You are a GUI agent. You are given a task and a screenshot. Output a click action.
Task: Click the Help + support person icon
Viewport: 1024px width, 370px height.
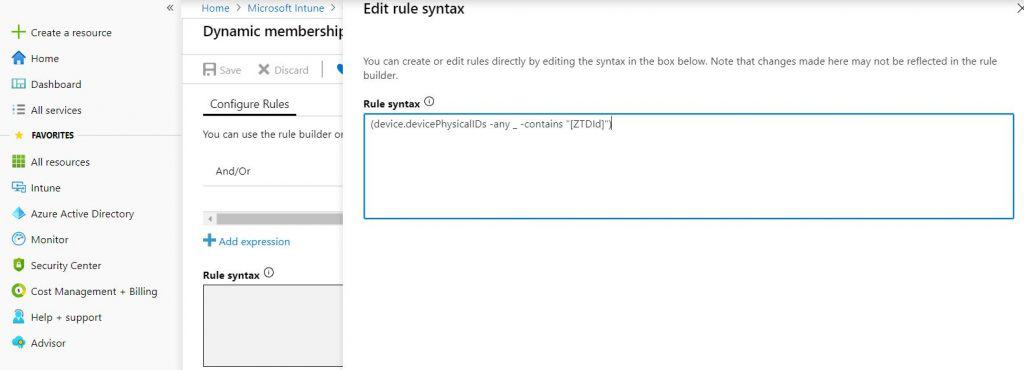tap(19, 317)
